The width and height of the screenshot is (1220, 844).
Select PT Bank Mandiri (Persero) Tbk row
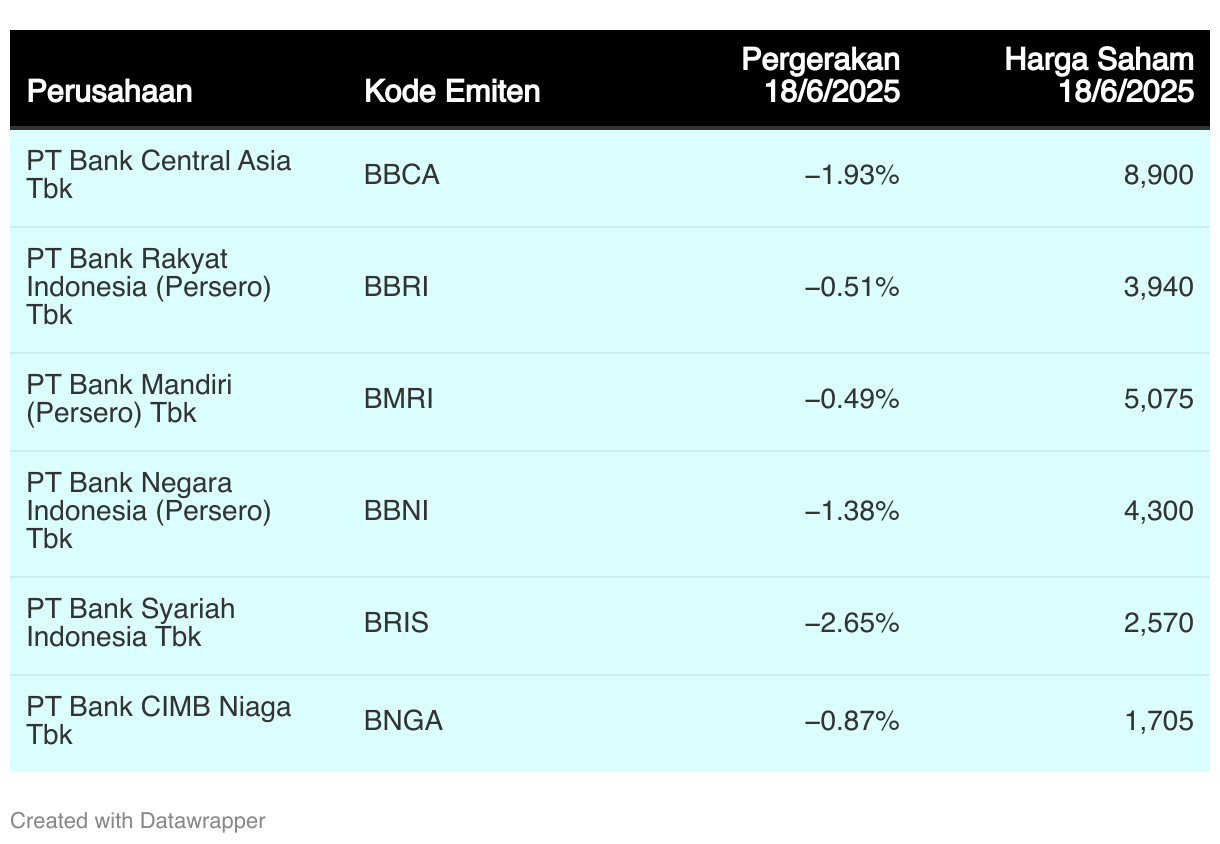[x=610, y=399]
